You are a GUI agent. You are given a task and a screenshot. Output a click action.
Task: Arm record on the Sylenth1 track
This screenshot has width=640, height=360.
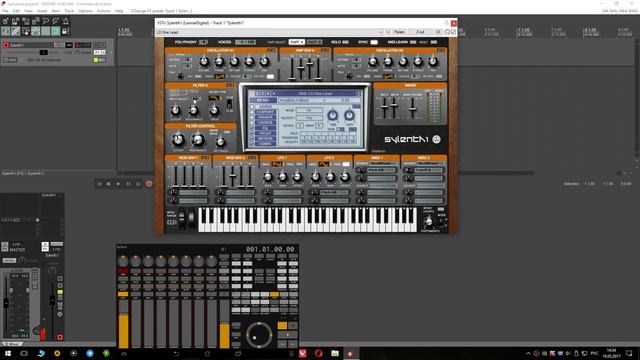pyautogui.click(x=6, y=45)
